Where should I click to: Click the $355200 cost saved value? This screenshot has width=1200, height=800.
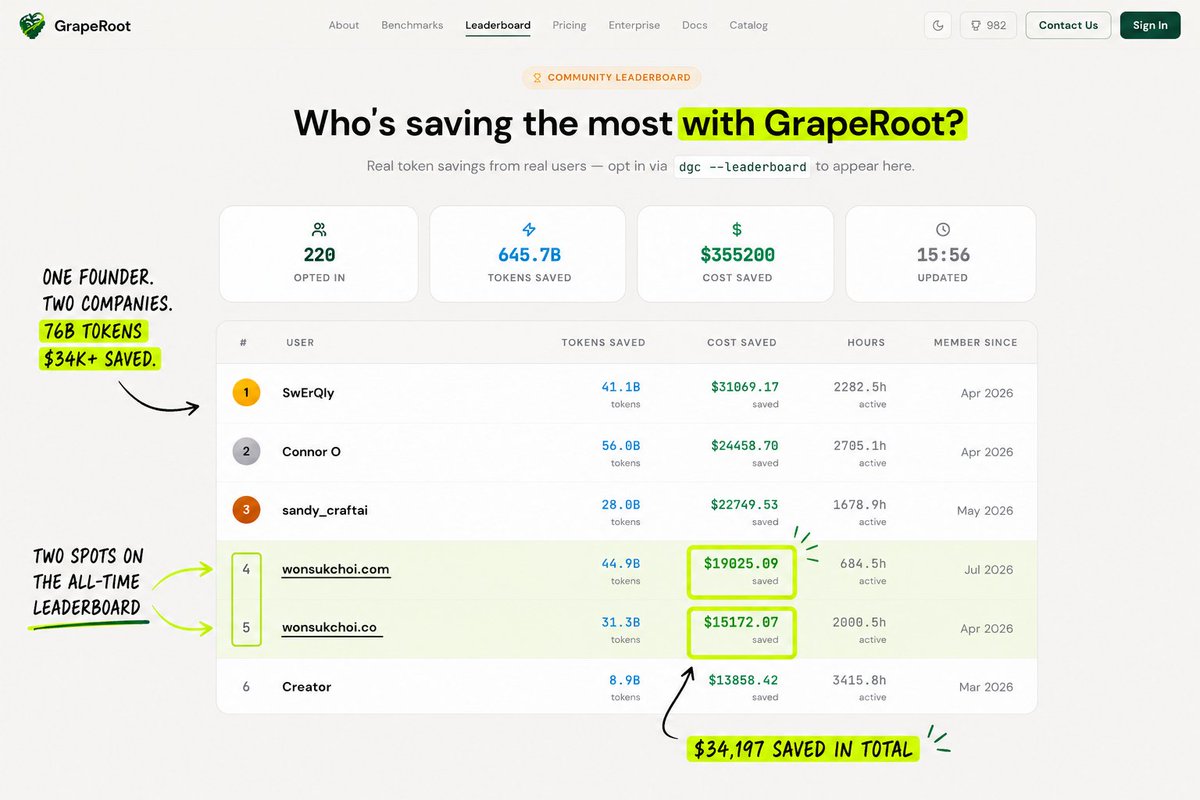coord(737,255)
